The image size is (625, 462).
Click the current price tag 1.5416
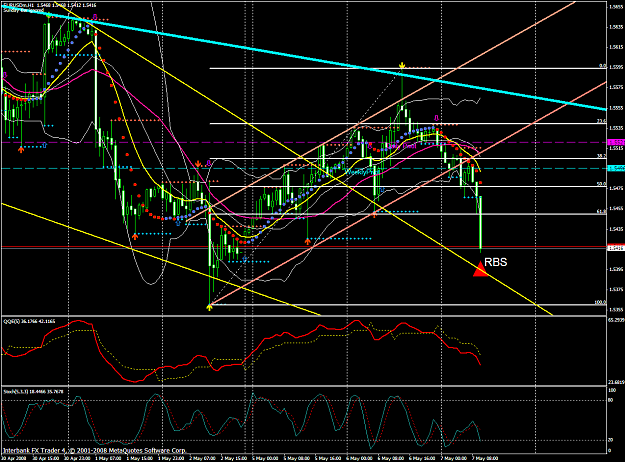(616, 248)
